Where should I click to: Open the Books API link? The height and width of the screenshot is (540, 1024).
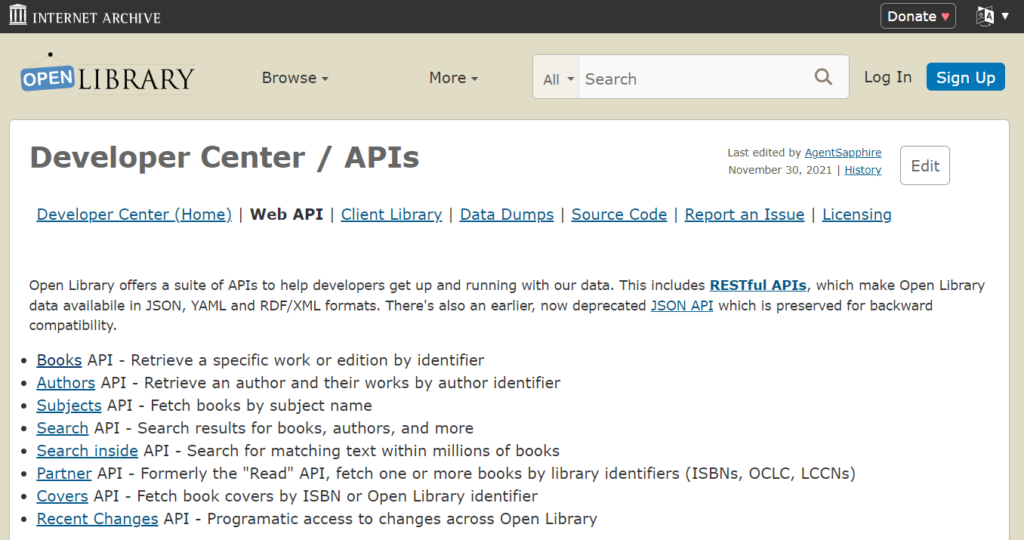[x=59, y=360]
